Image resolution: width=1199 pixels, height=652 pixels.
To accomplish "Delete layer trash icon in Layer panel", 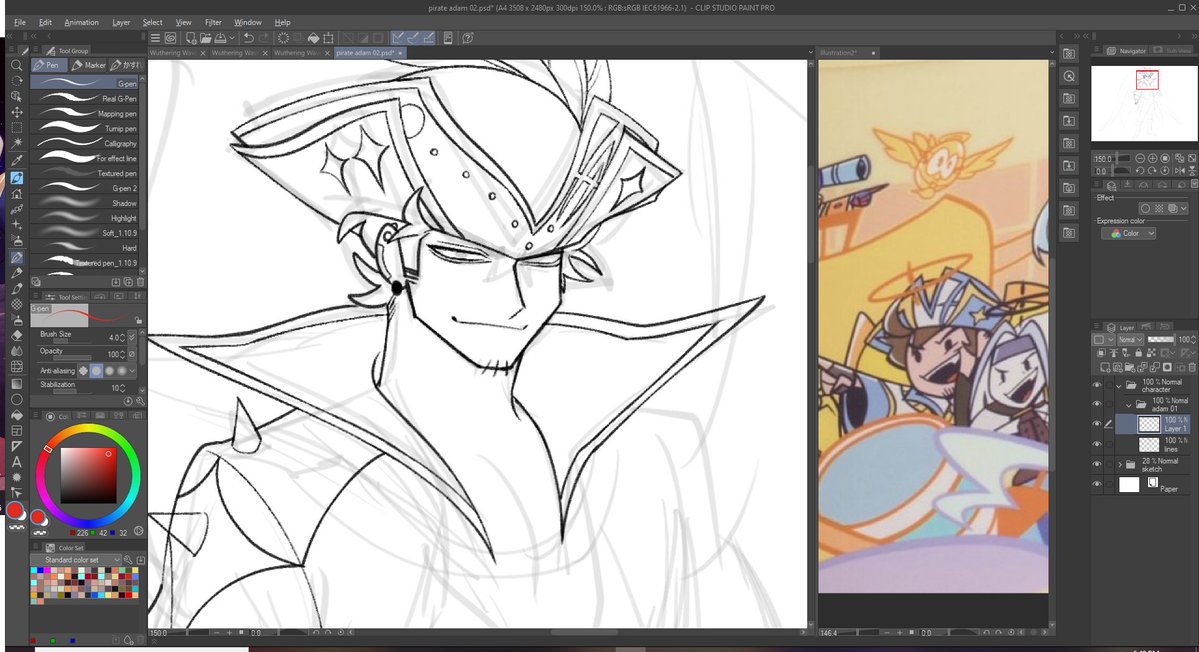I will pos(1191,368).
